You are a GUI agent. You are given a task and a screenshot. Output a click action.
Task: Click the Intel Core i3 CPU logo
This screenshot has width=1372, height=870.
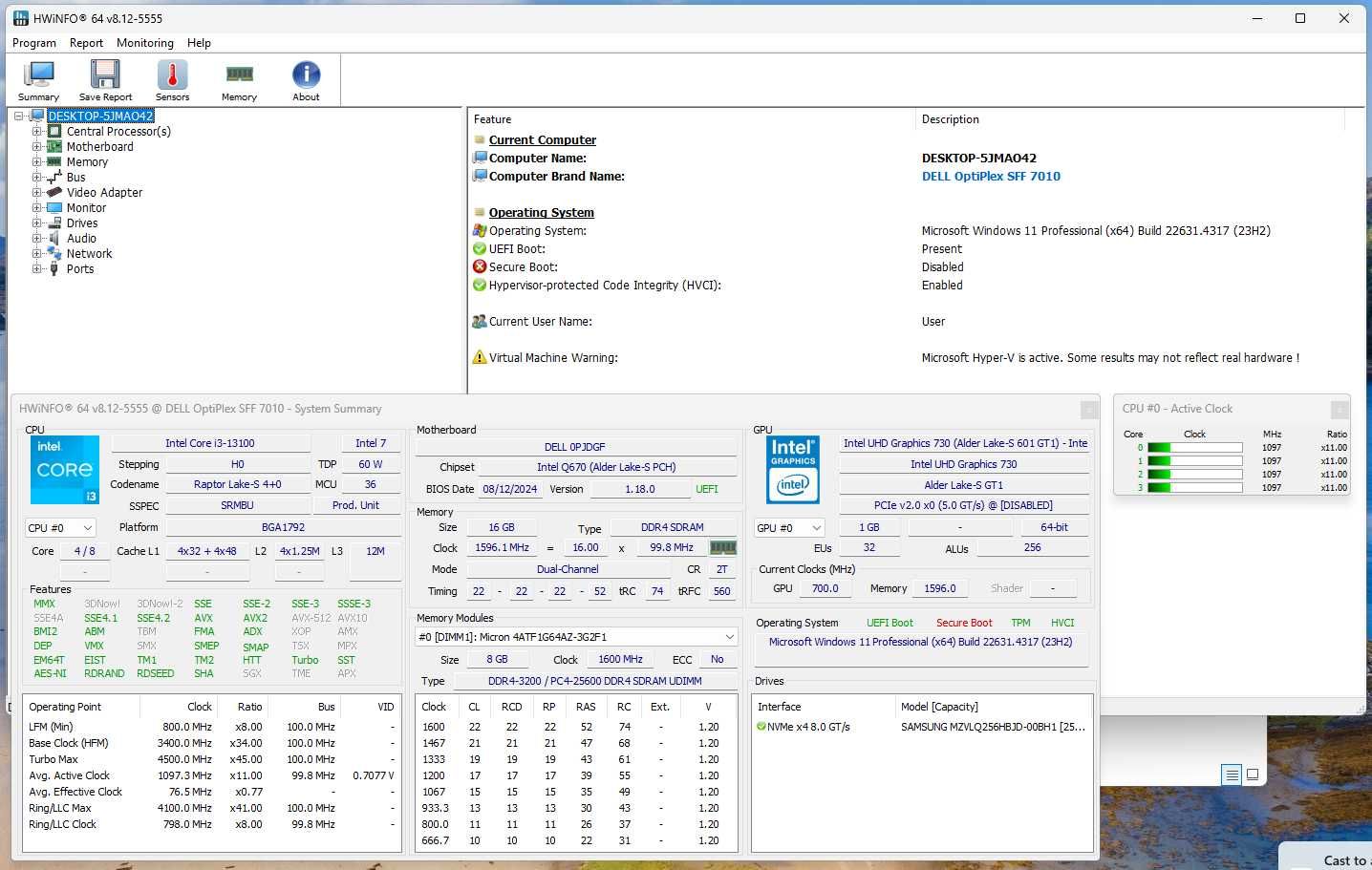65,470
